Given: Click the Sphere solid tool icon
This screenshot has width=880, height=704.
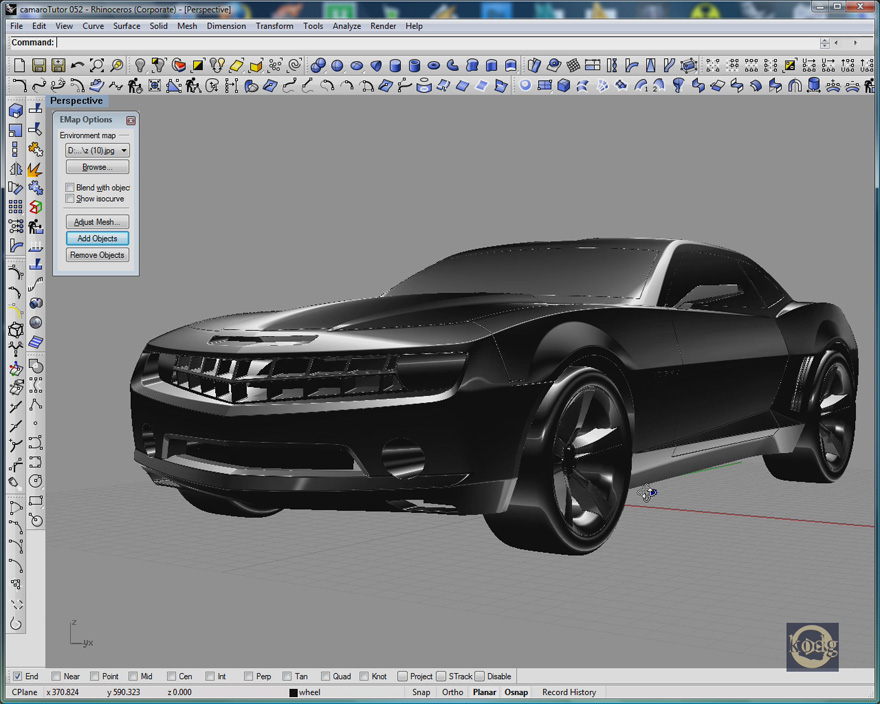Looking at the screenshot, I should coord(337,65).
